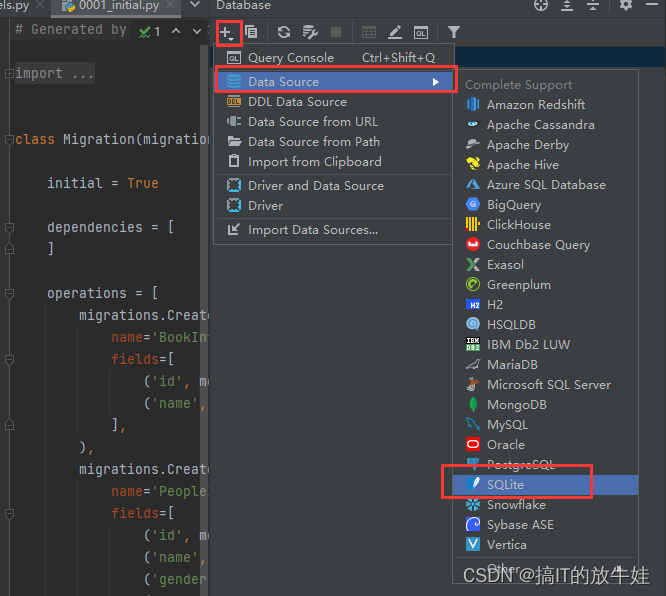This screenshot has height=596, width=666.
Task: Select Sybase ASE data source
Action: (546, 525)
